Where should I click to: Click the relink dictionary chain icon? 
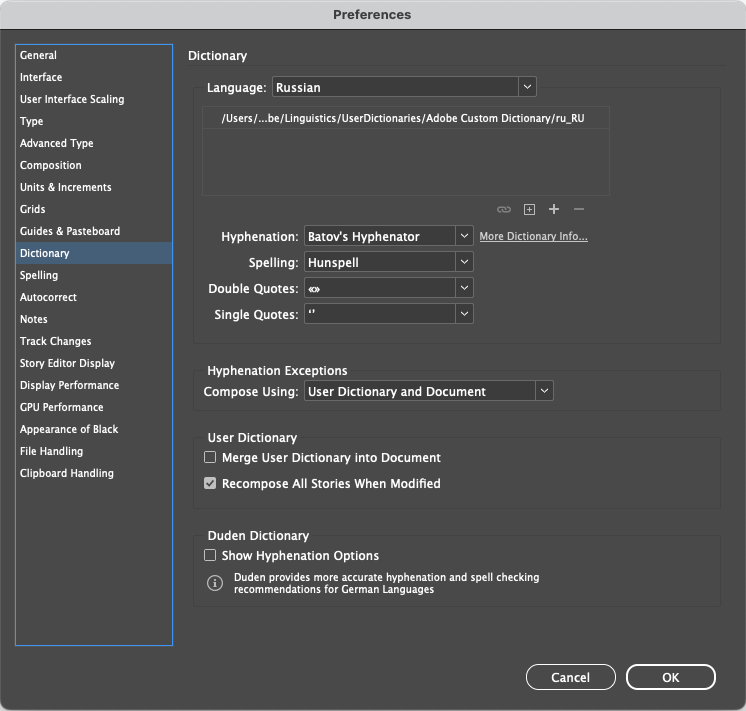point(503,209)
